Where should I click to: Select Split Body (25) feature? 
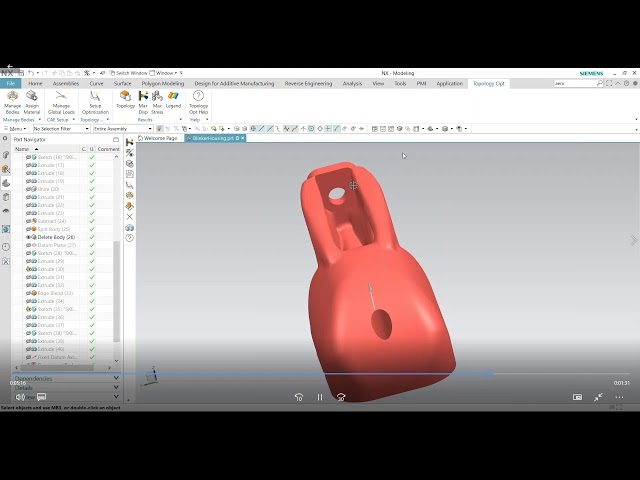(x=53, y=229)
